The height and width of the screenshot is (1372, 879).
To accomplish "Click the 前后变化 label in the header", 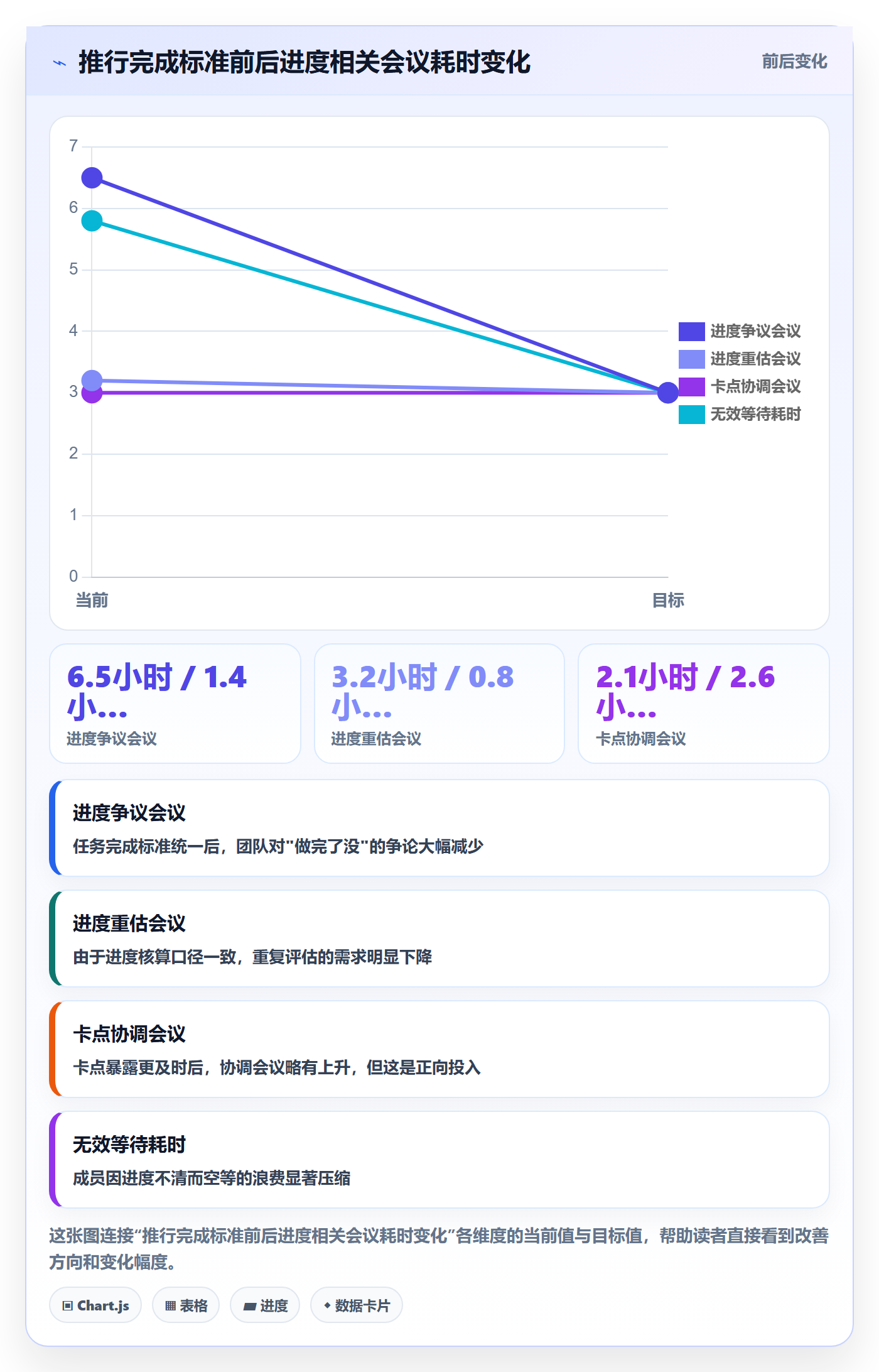I will tap(794, 62).
